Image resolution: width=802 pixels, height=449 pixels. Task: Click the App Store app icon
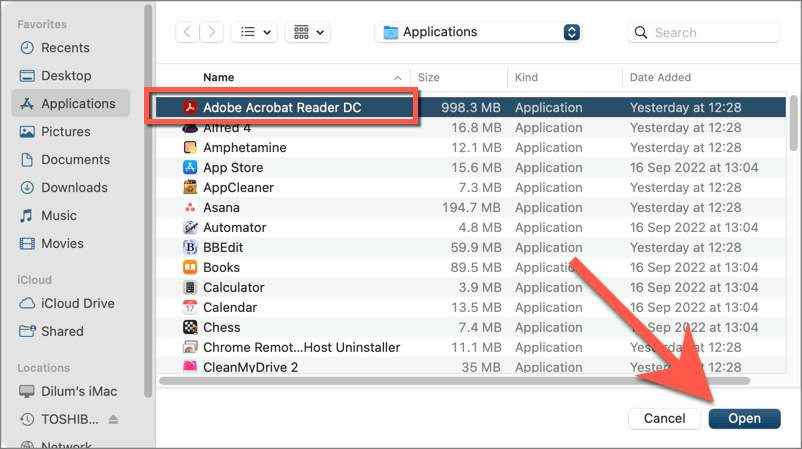tap(190, 167)
